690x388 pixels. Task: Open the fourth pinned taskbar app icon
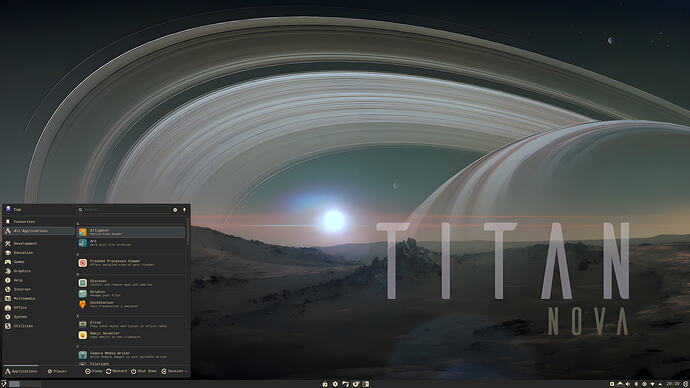point(356,384)
